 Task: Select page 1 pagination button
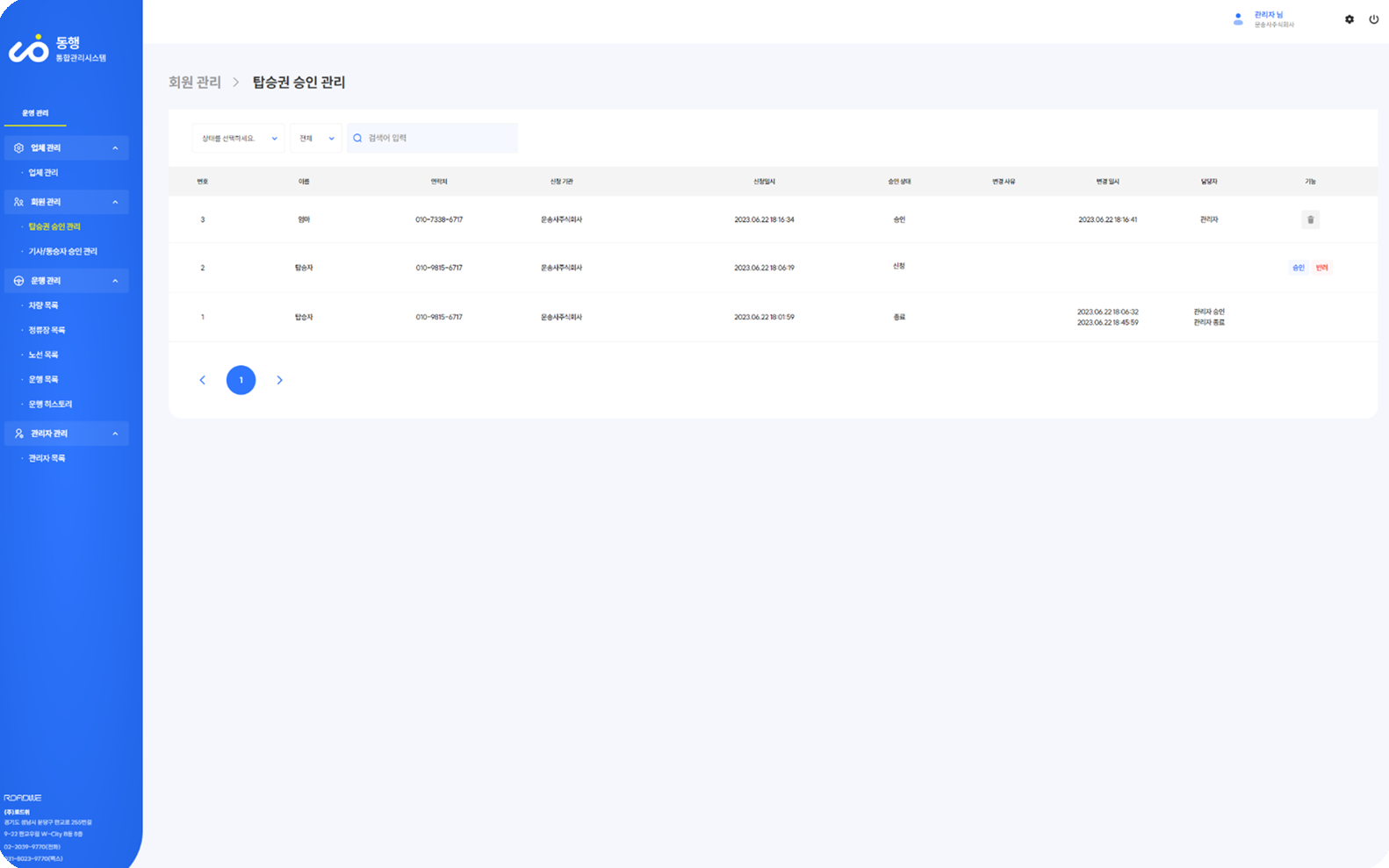241,380
